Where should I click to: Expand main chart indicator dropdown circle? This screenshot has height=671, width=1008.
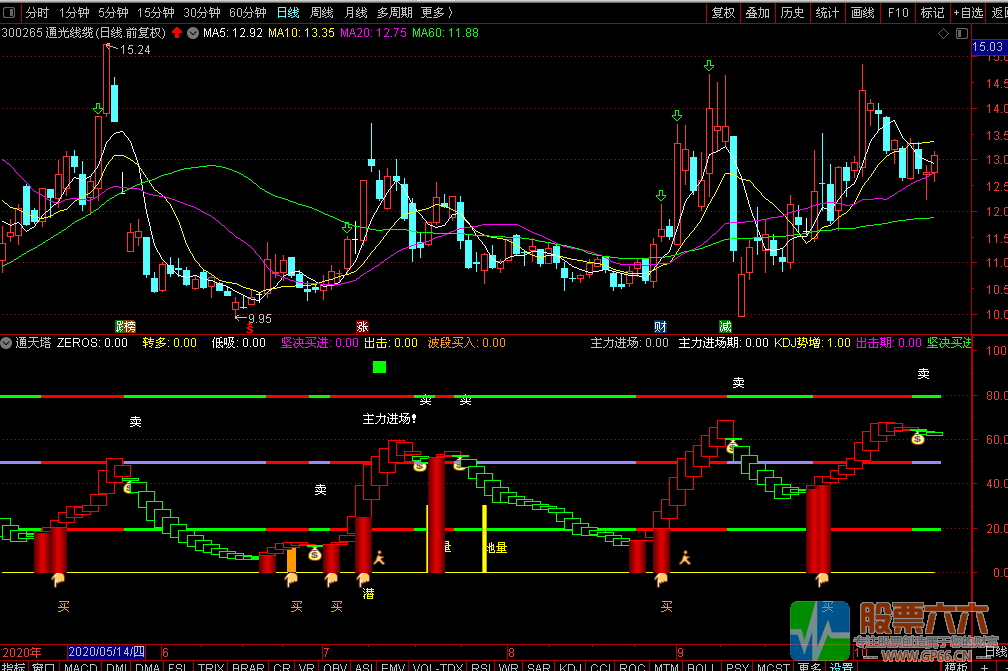193,33
